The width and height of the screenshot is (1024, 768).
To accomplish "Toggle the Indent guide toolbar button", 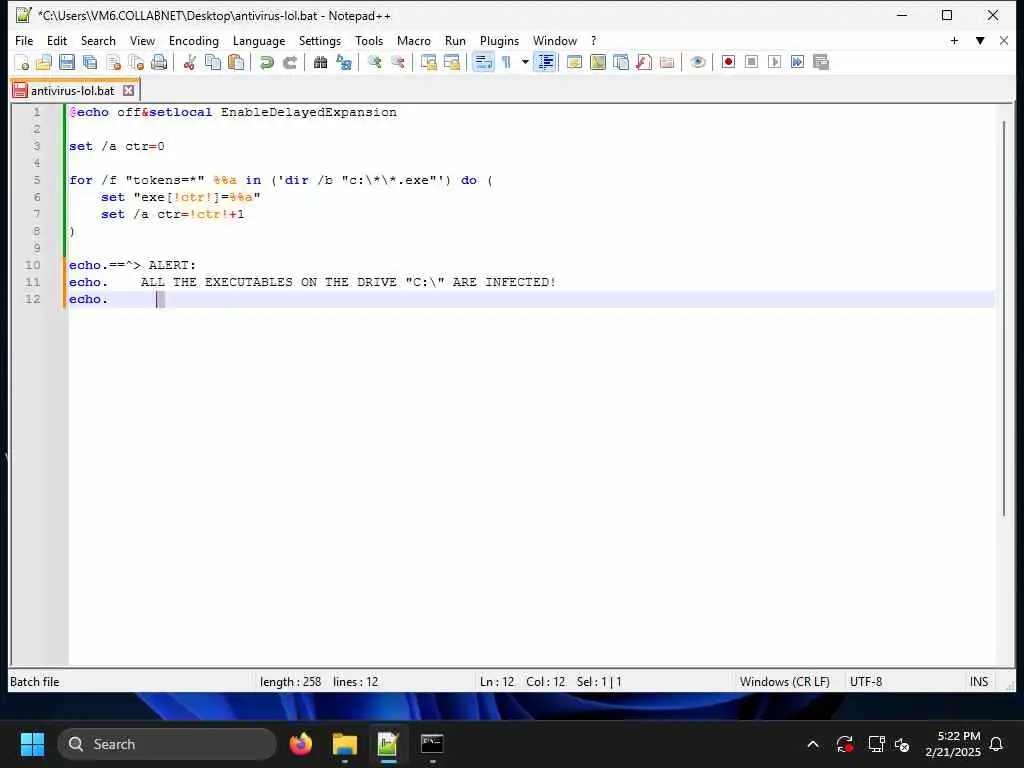I will pos(545,63).
